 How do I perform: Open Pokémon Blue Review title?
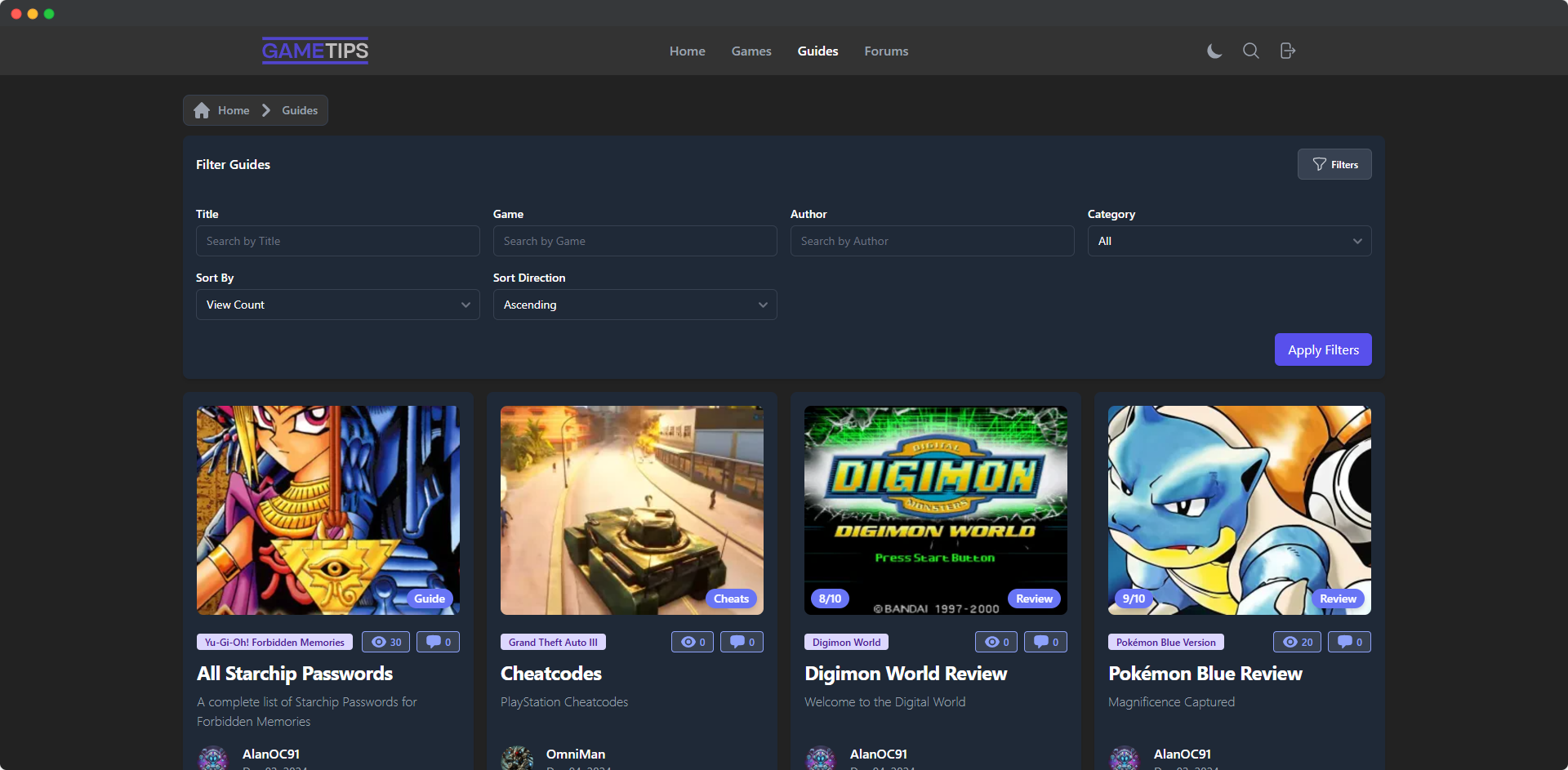coord(1205,674)
